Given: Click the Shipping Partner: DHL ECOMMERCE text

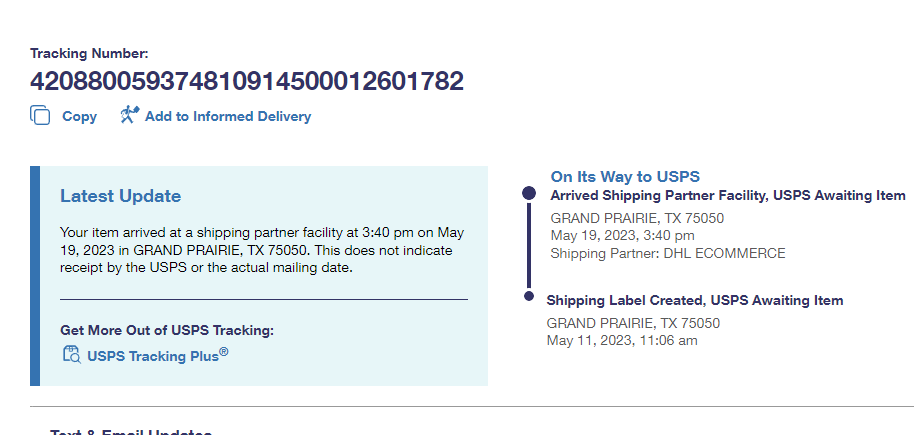Looking at the screenshot, I should (667, 253).
